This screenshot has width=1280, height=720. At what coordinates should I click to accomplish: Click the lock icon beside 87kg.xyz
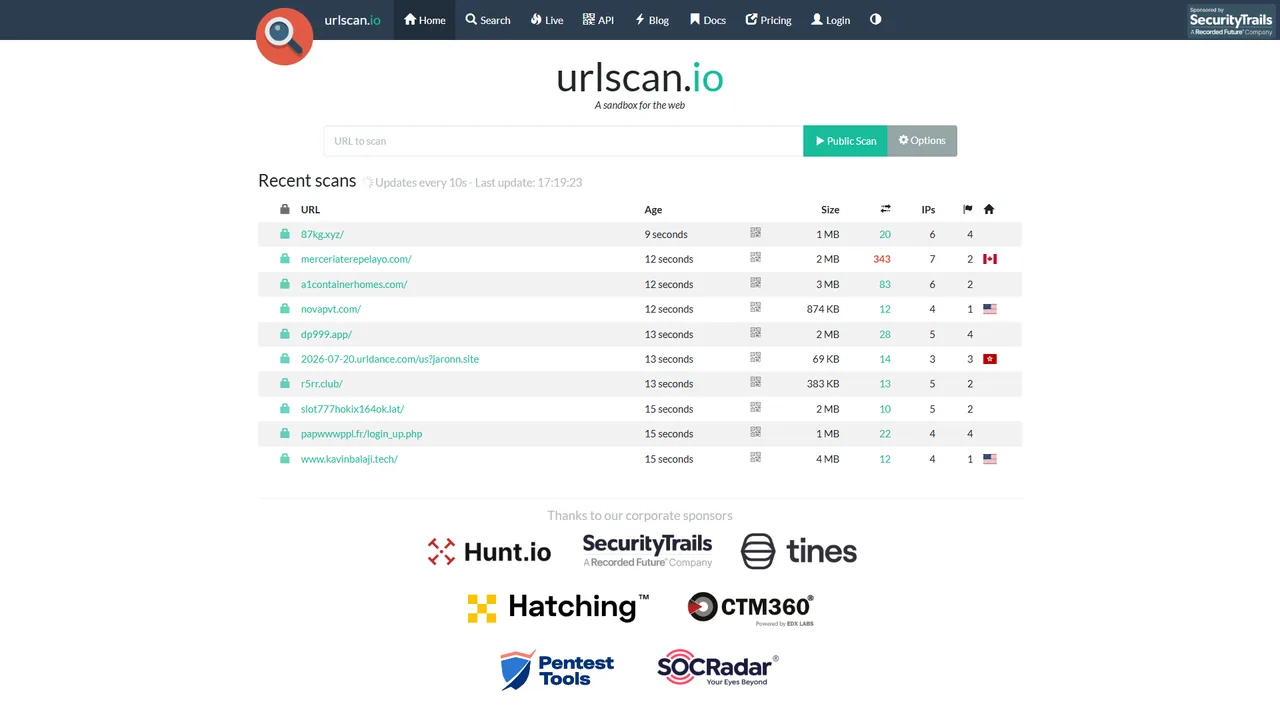coord(285,233)
